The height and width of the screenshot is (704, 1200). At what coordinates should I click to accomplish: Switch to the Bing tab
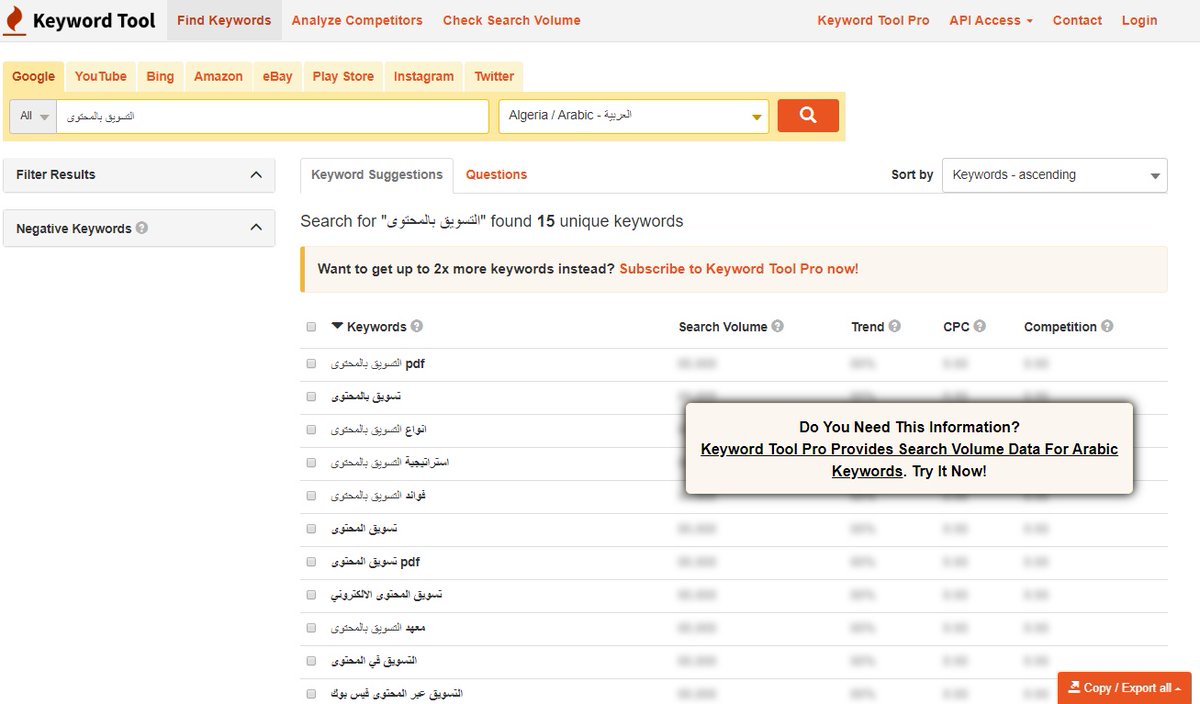click(x=160, y=76)
